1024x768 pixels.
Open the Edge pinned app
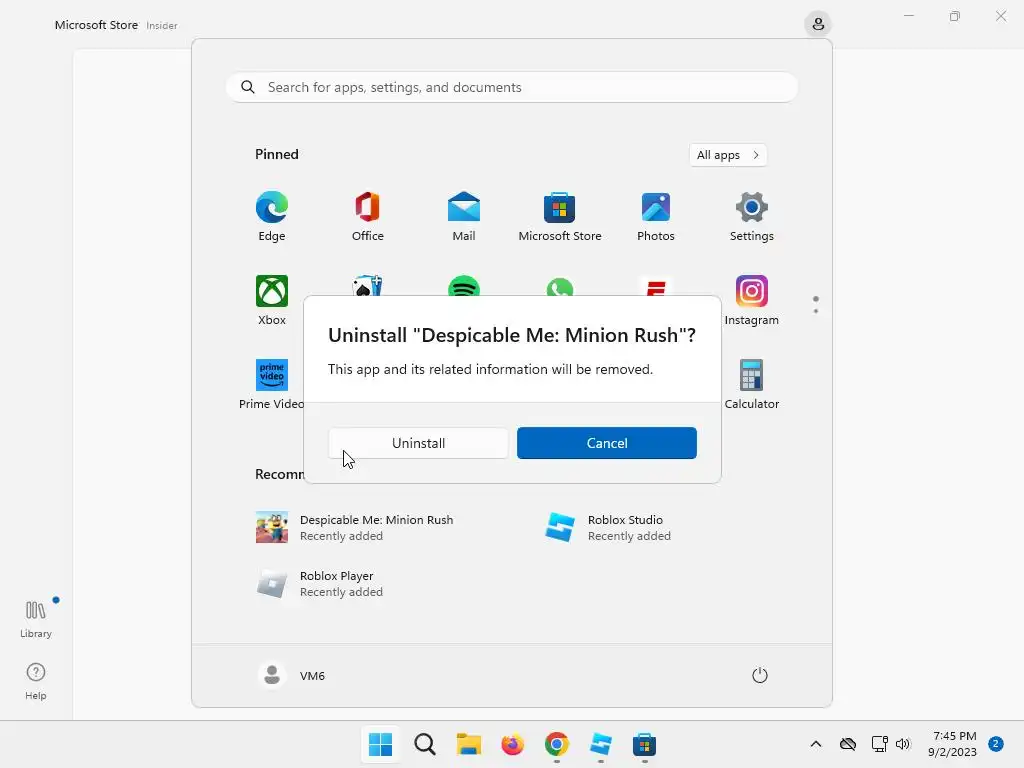point(272,216)
